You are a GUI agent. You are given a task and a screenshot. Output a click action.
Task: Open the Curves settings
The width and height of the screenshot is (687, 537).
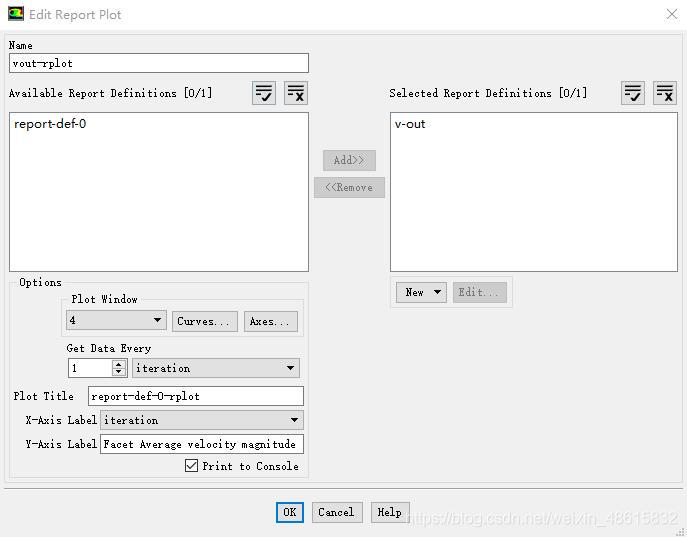(x=205, y=321)
